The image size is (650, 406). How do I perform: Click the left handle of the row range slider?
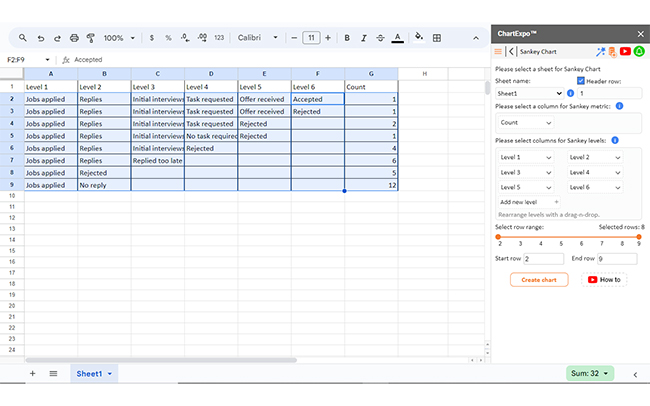click(498, 237)
